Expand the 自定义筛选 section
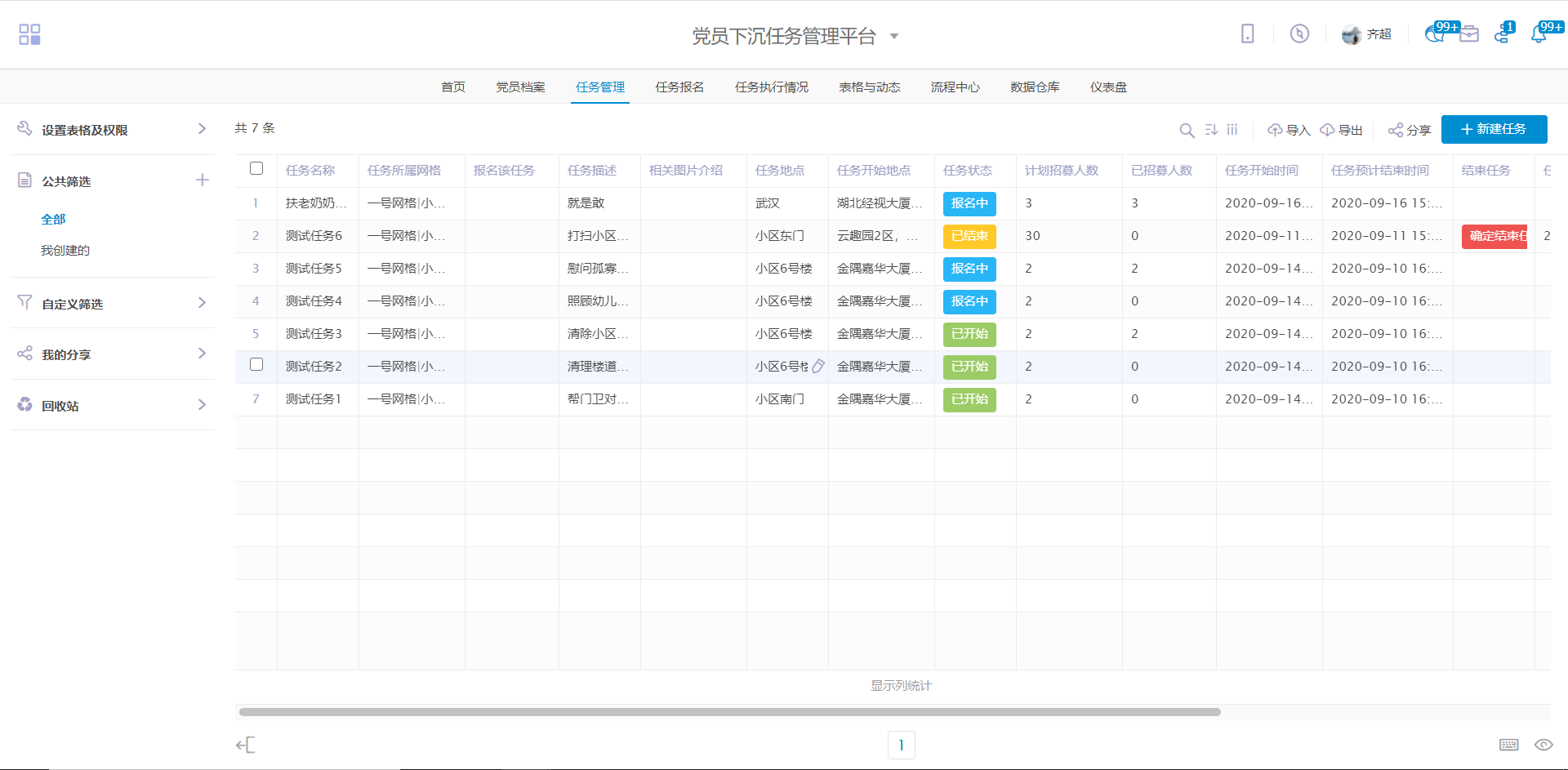Image resolution: width=1568 pixels, height=770 pixels. (201, 303)
